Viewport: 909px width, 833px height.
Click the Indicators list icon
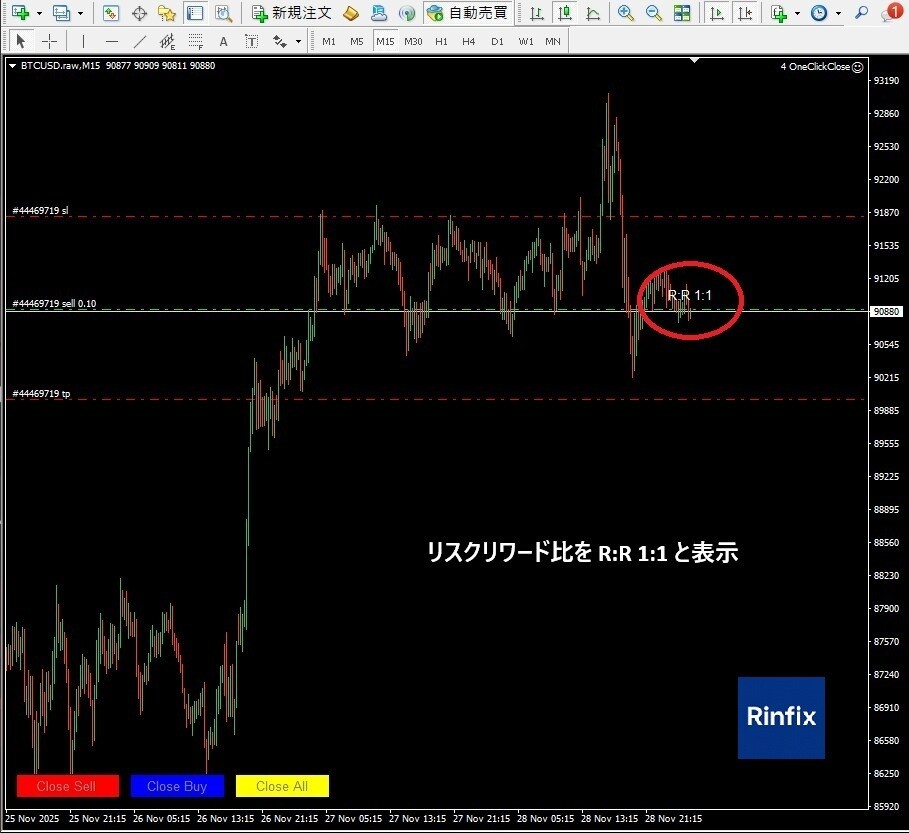779,13
